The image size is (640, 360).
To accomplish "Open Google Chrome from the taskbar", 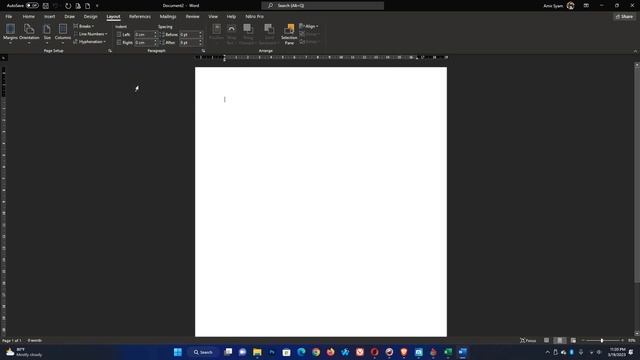I will coord(316,352).
